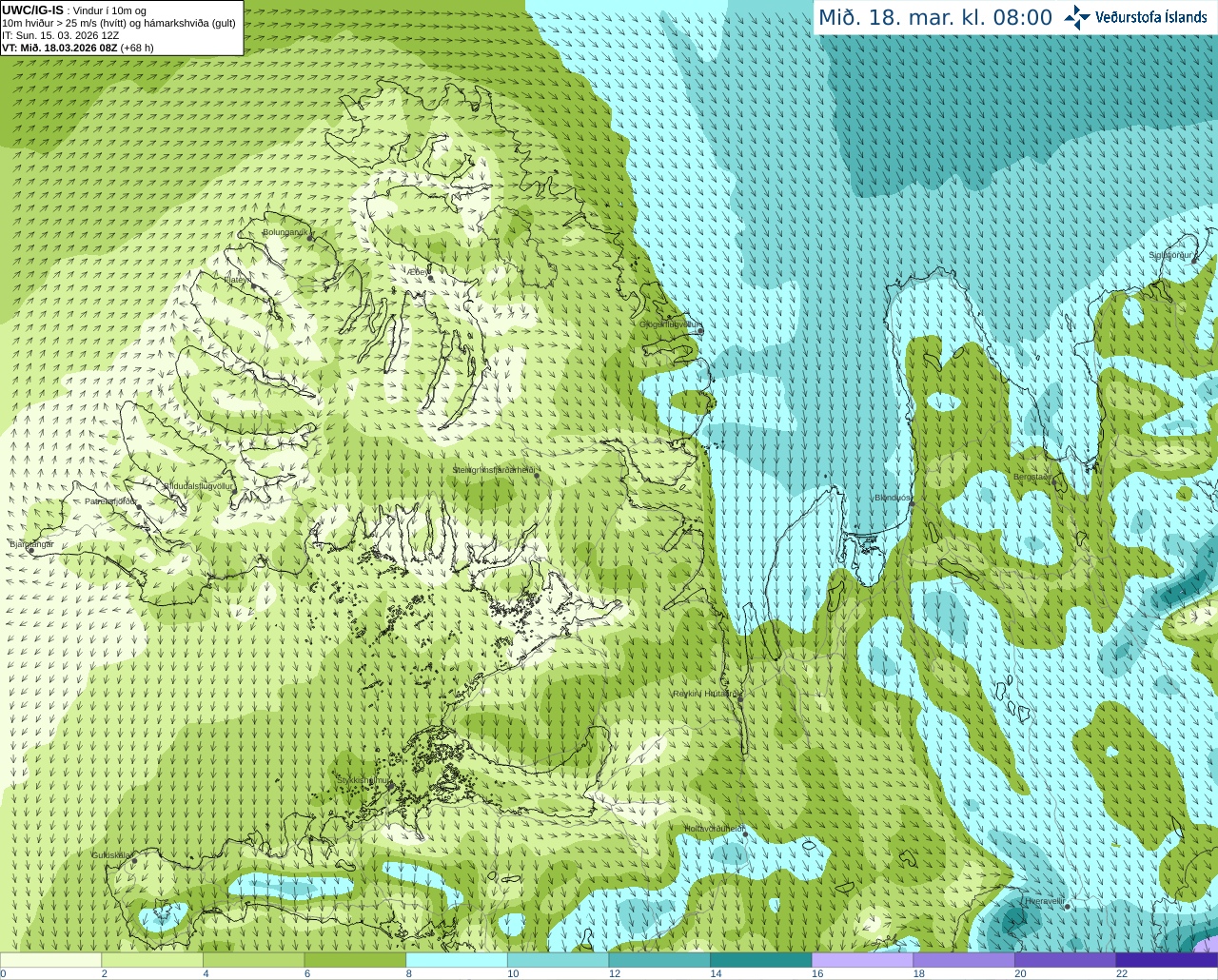The height and width of the screenshot is (980, 1218).
Task: Pick the Gjögurflugvöllur station label
Action: coord(670,324)
